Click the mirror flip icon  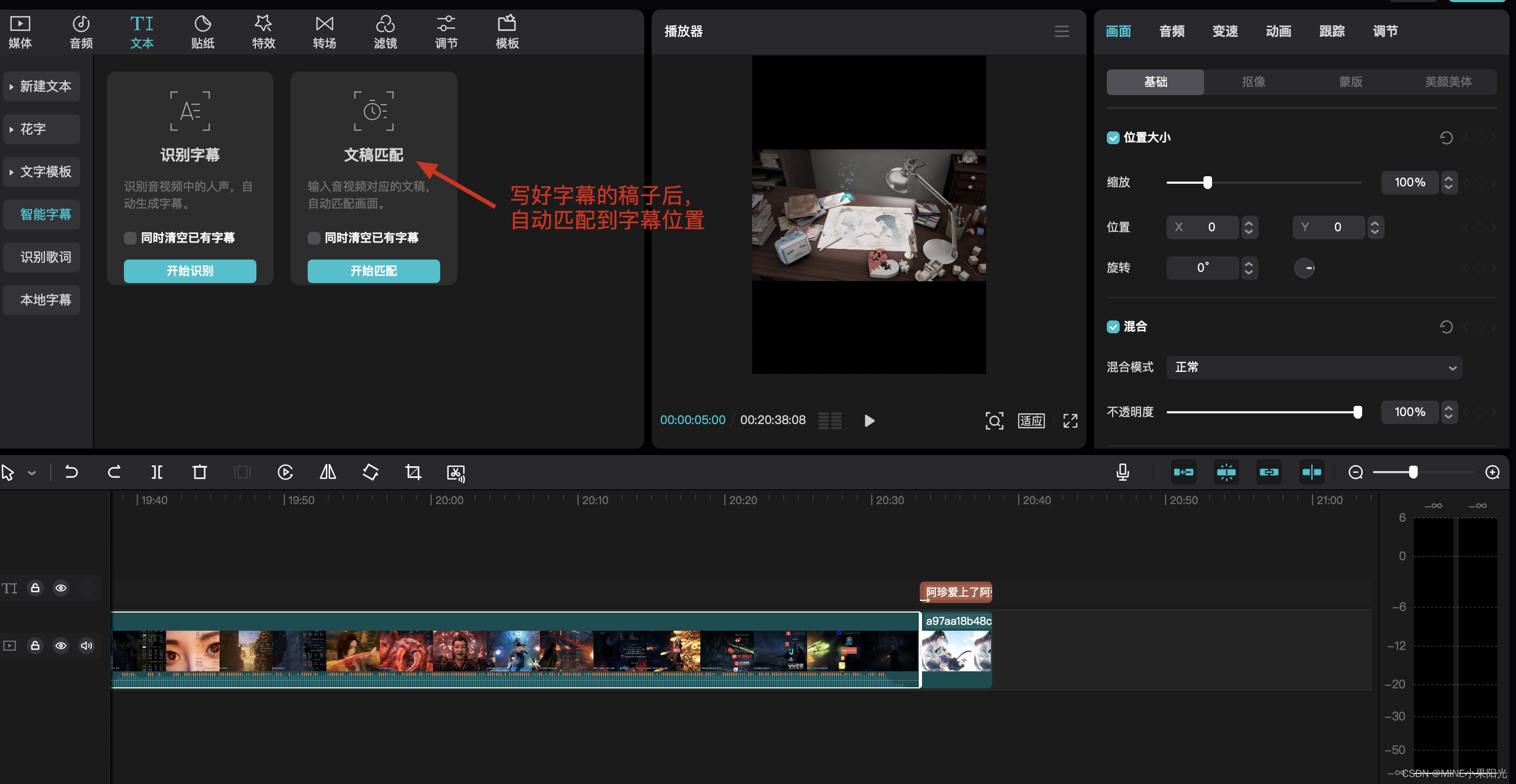328,472
